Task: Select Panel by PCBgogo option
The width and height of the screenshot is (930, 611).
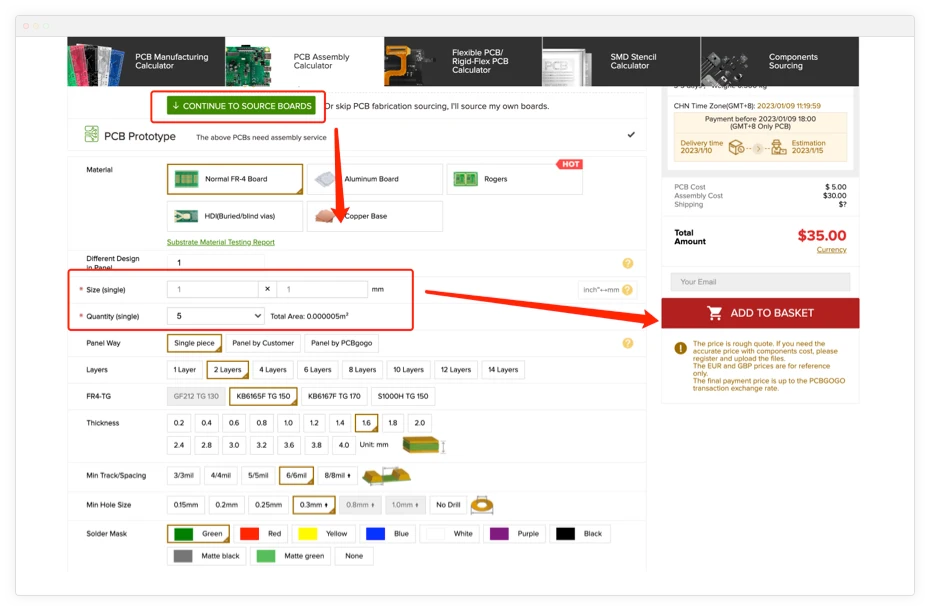Action: (342, 343)
